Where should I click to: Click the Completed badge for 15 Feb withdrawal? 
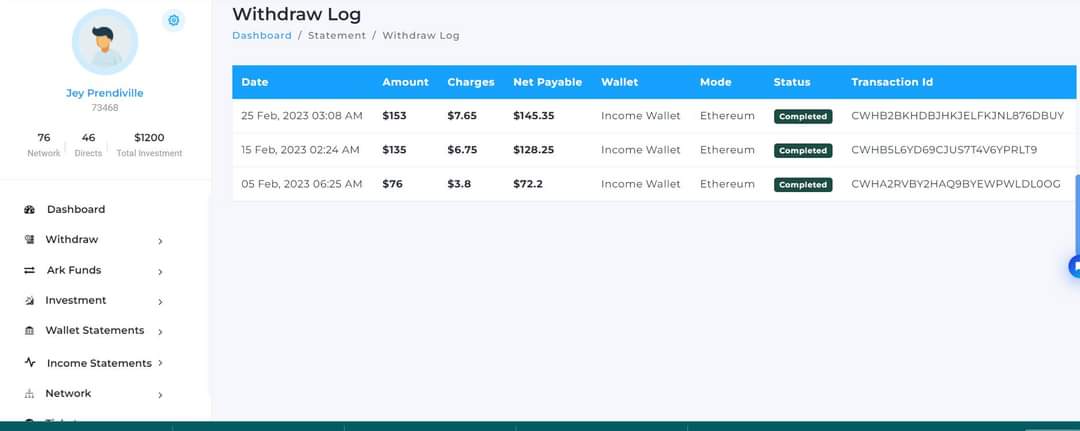[803, 150]
